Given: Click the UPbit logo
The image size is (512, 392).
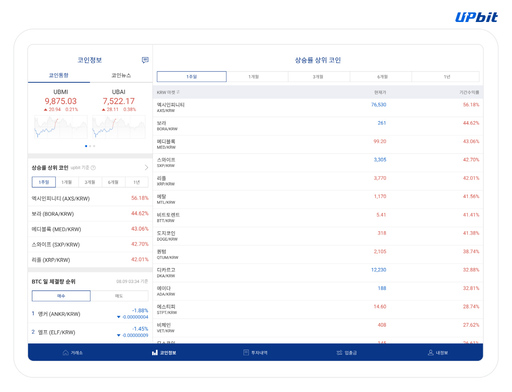Looking at the screenshot, I should coord(476,17).
